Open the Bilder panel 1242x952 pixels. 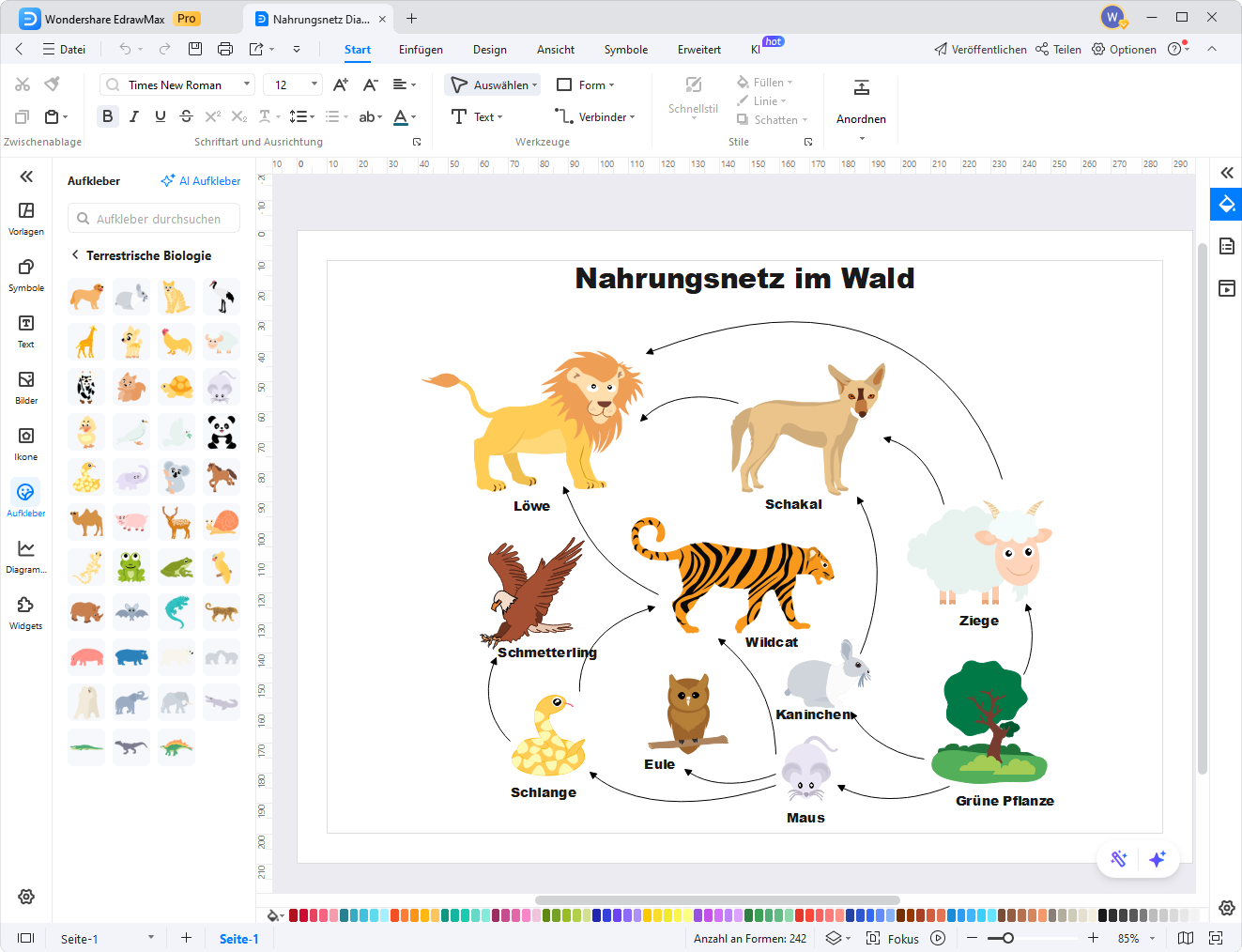(x=25, y=387)
